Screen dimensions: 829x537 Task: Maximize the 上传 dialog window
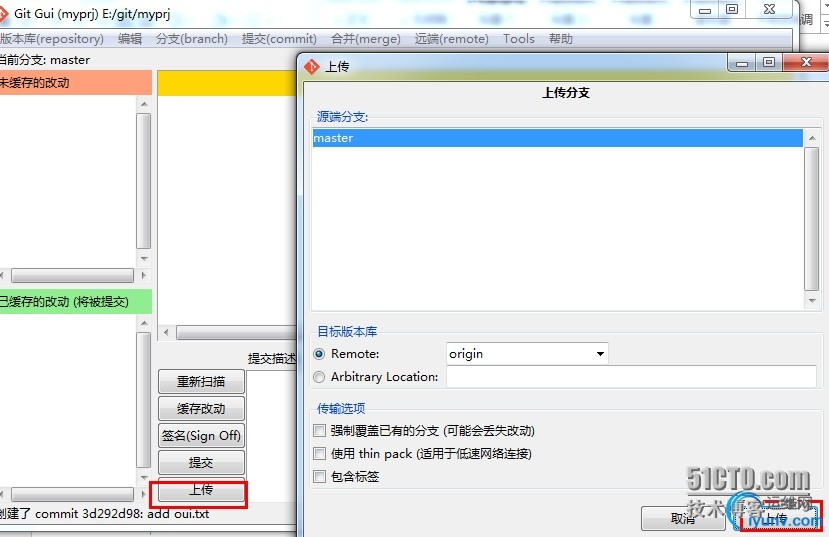pos(769,63)
